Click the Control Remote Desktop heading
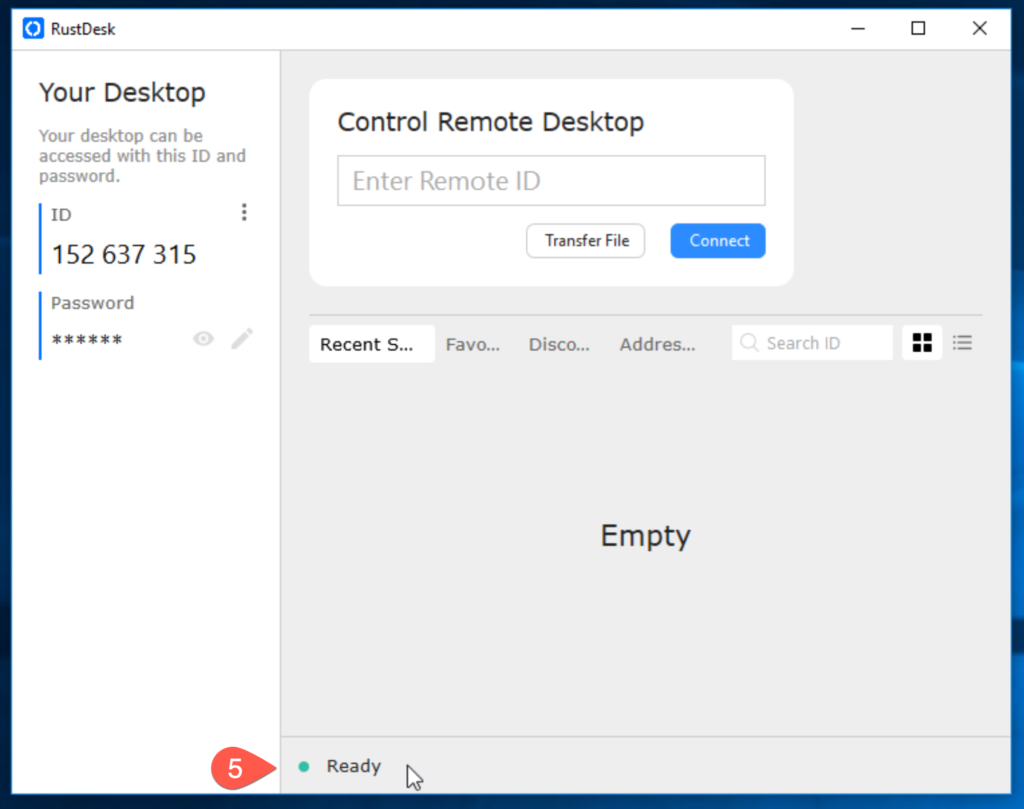The image size is (1024, 809). tap(490, 122)
